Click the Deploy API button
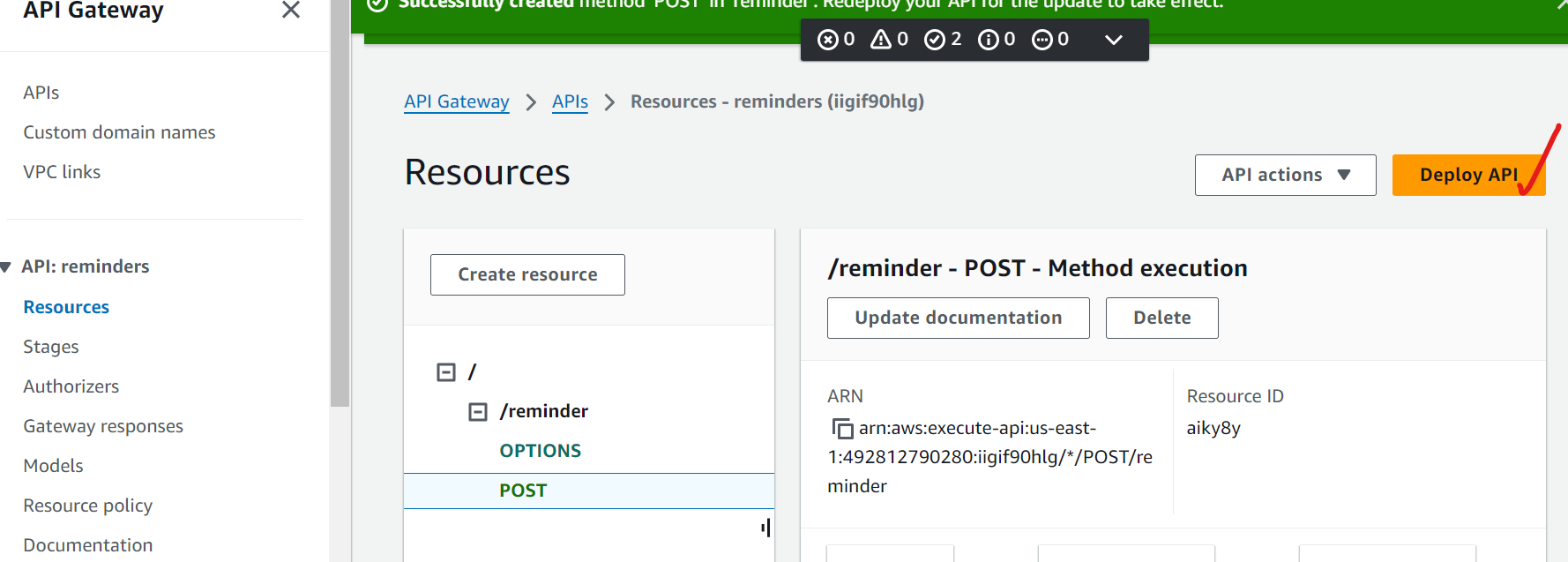Viewport: 1568px width, 562px height. [1467, 175]
